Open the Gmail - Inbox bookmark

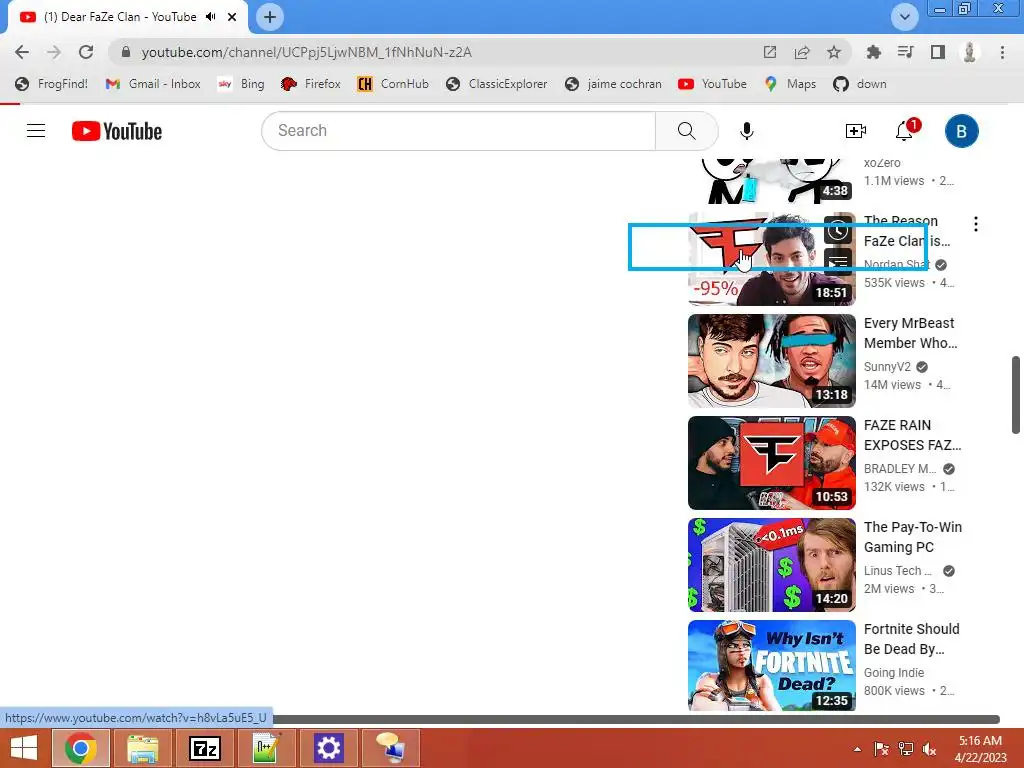click(153, 84)
